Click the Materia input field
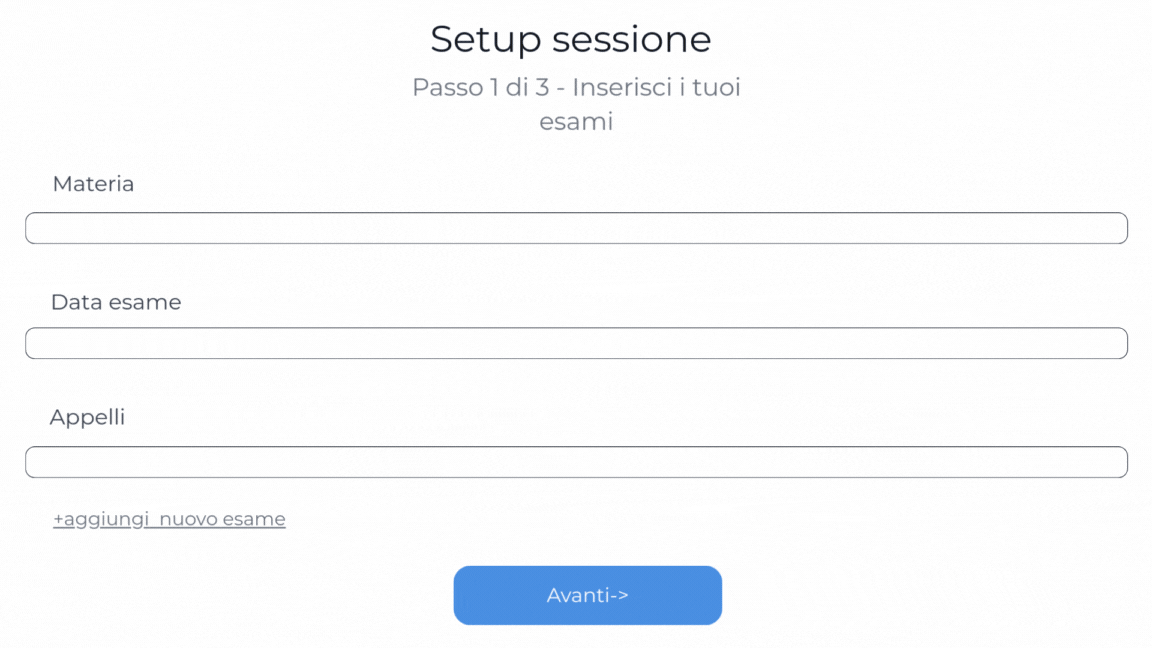 pos(576,228)
